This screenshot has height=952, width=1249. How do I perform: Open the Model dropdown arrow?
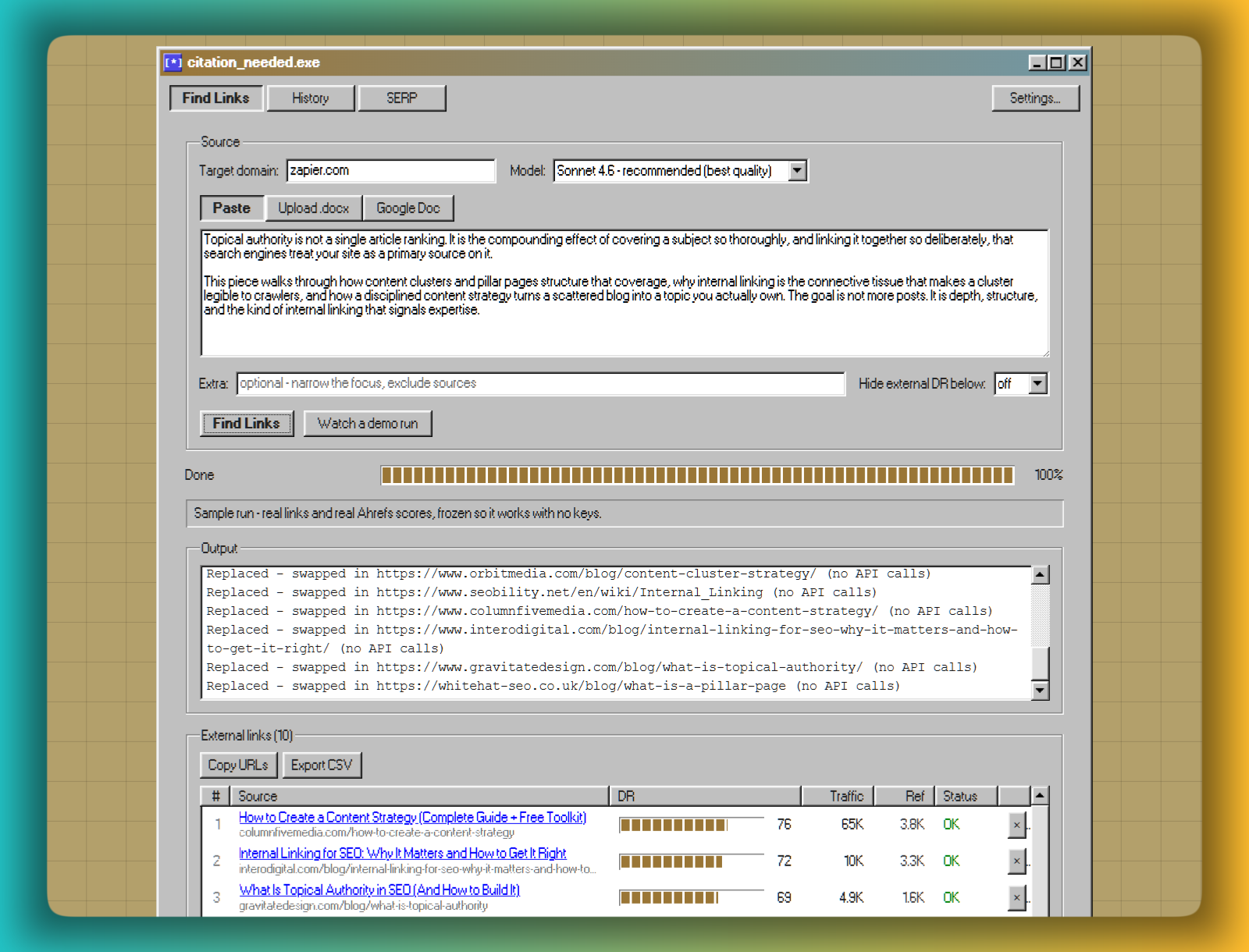click(797, 171)
